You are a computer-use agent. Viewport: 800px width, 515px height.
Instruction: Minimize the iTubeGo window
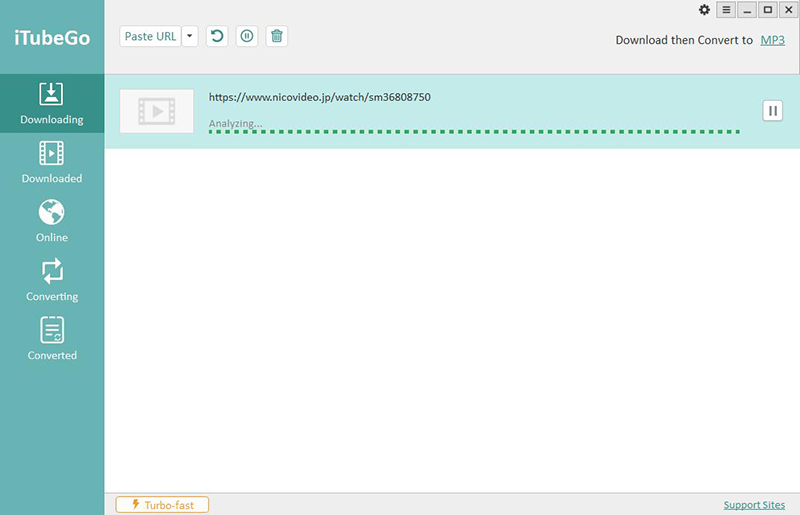point(747,10)
